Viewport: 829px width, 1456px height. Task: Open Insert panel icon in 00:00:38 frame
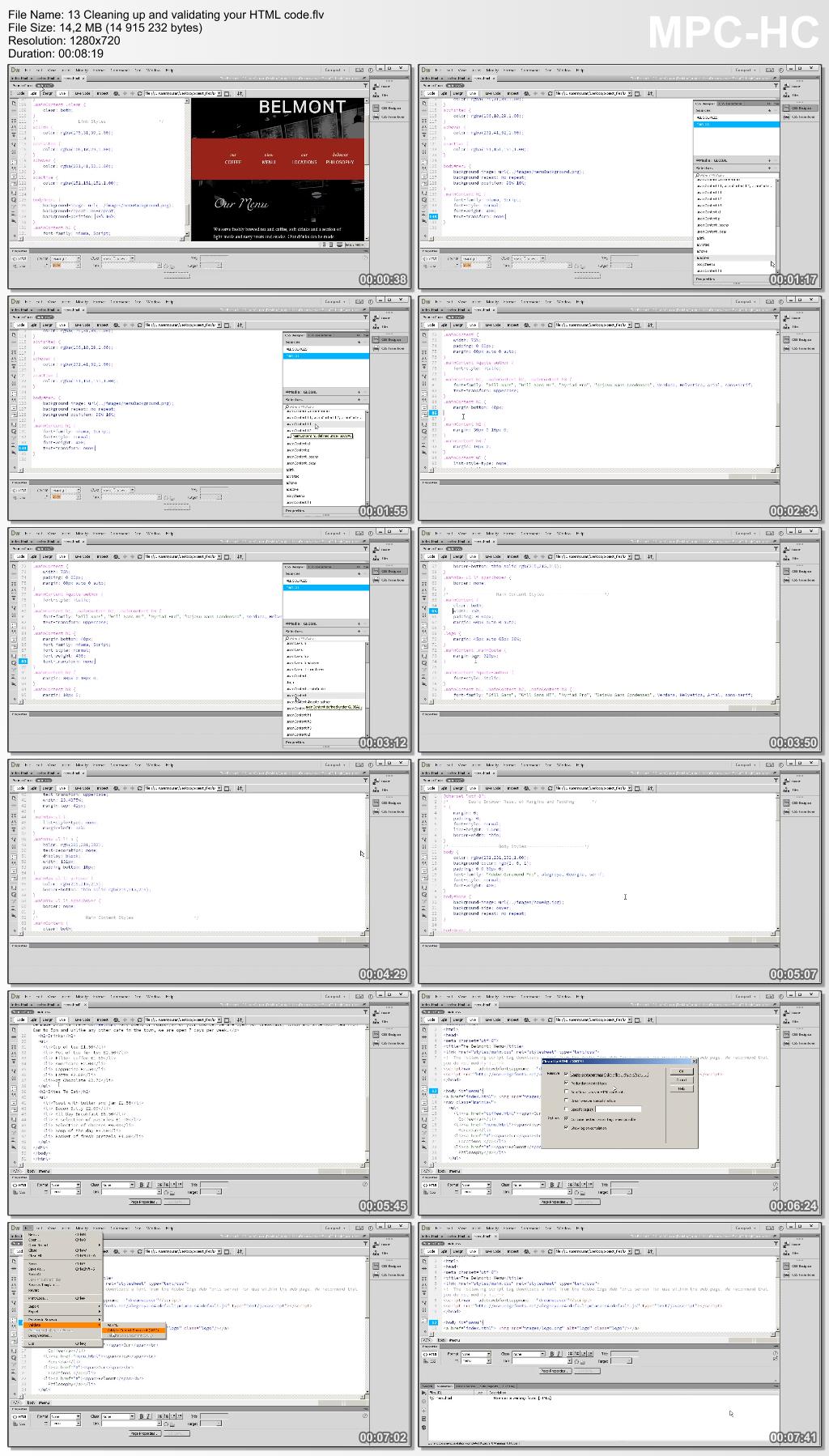pos(376,87)
